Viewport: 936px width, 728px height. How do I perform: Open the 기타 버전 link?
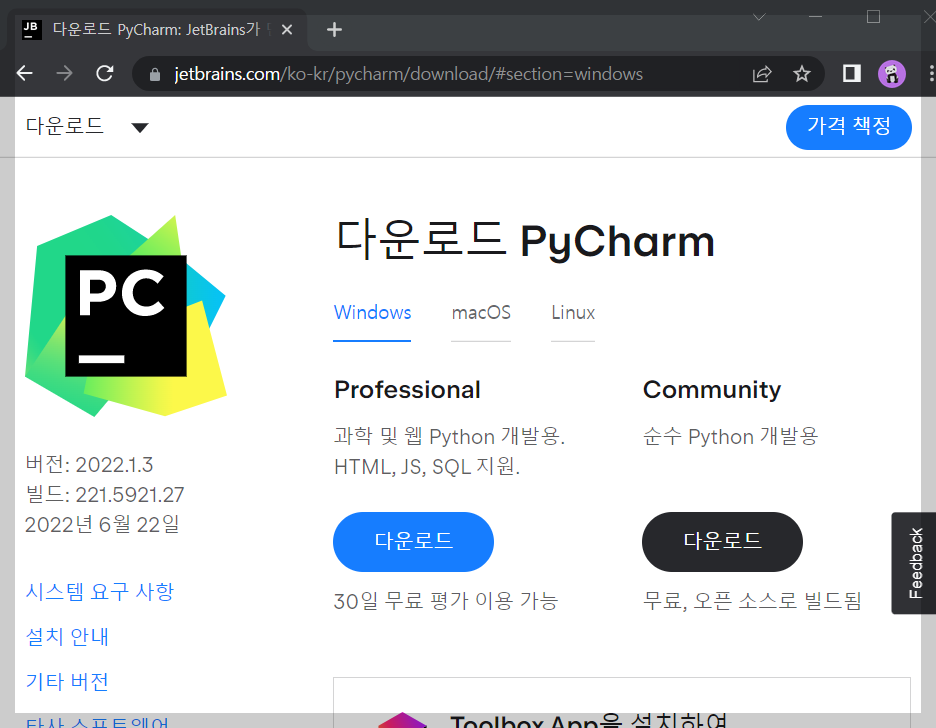pyautogui.click(x=67, y=681)
